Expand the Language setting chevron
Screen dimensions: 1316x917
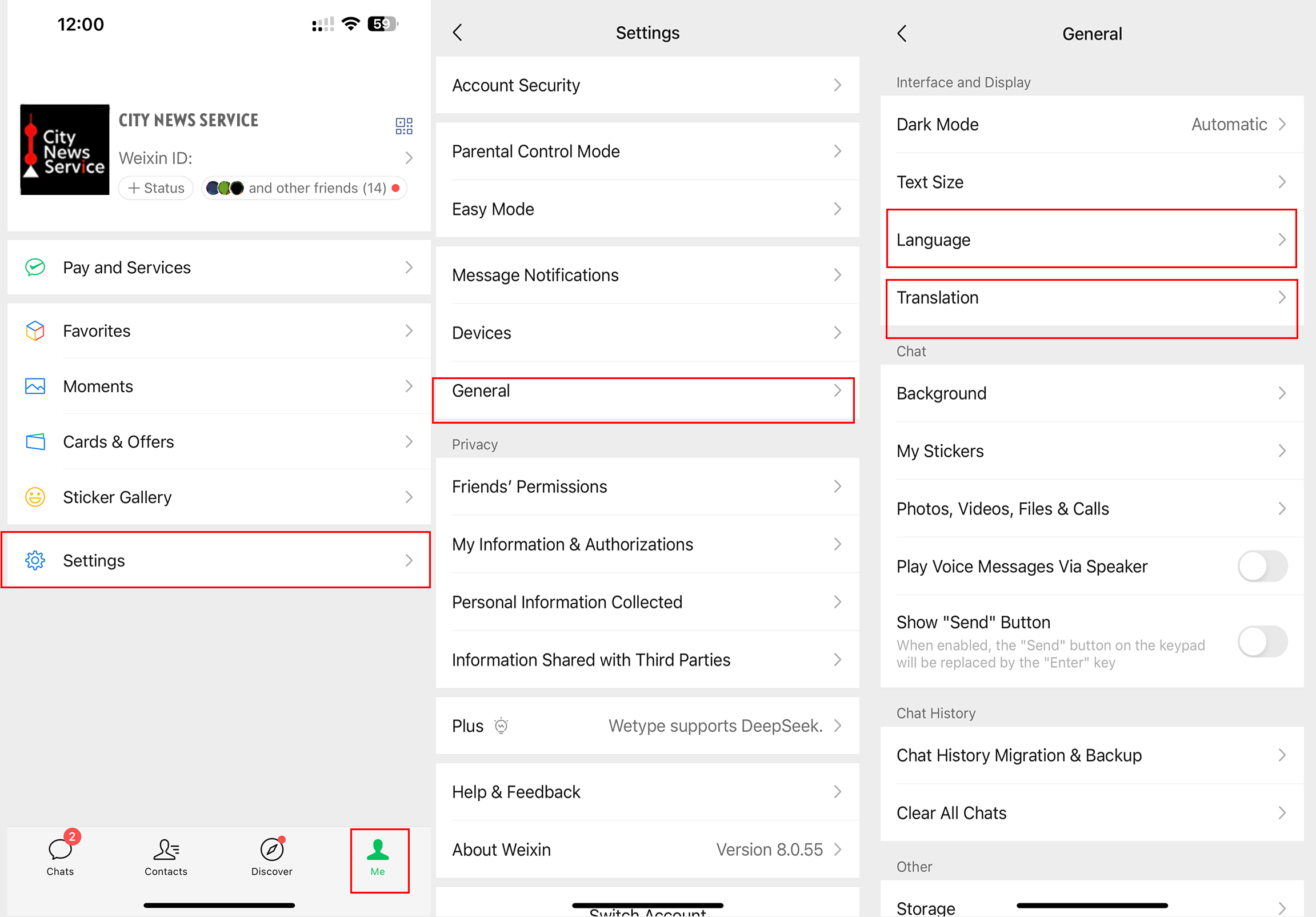pos(1282,240)
